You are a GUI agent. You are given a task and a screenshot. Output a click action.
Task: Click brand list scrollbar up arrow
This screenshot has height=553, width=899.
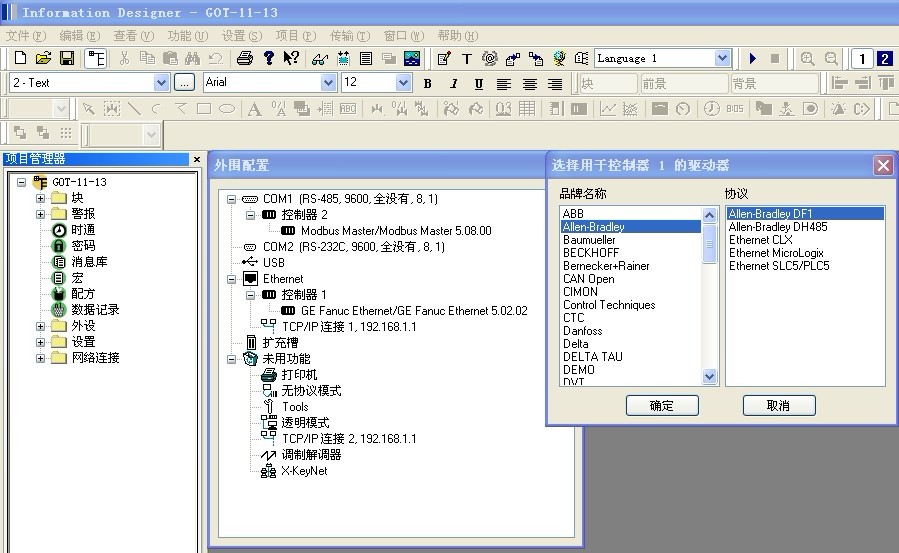(x=710, y=215)
